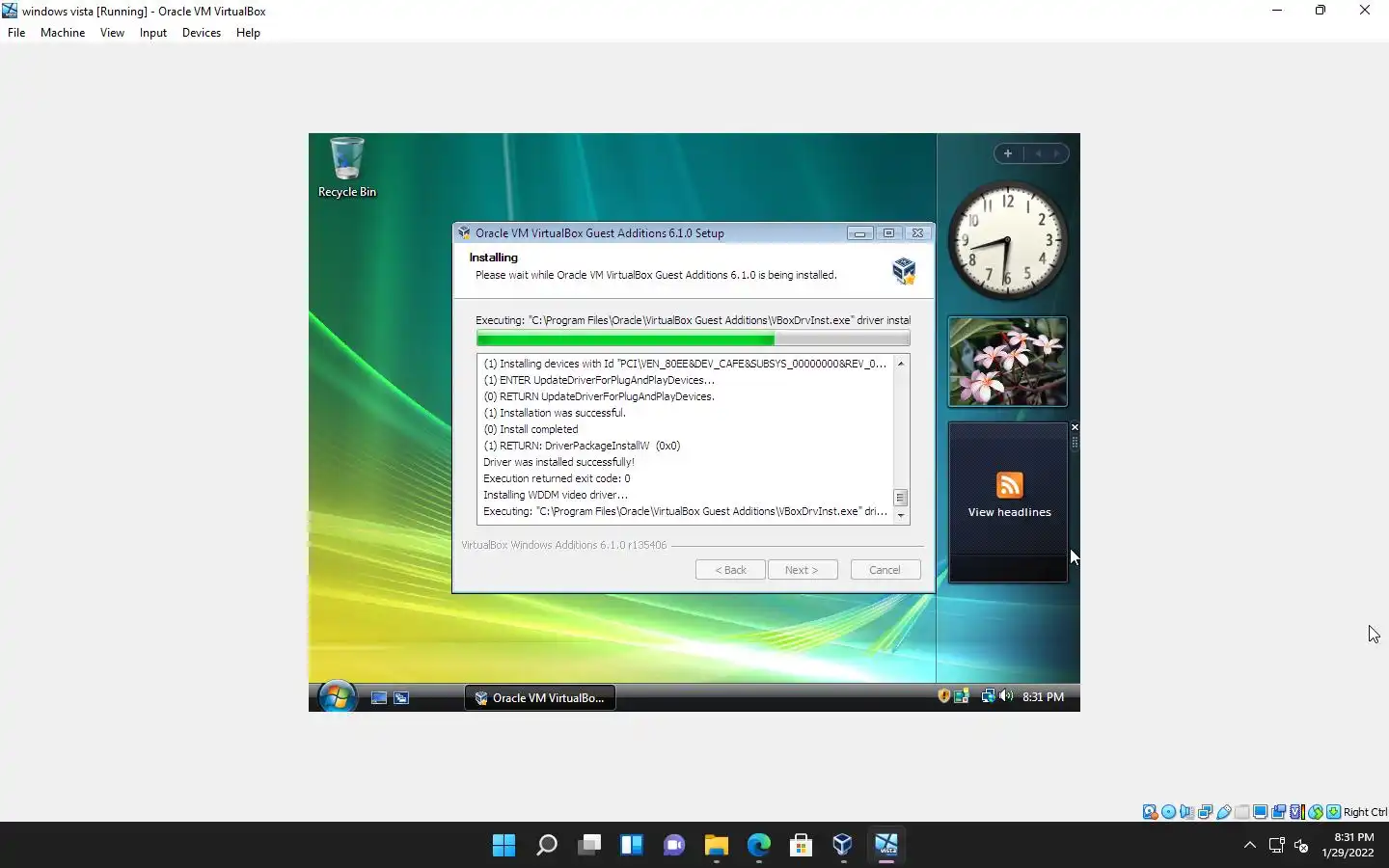This screenshot has height=868, width=1389.
Task: Click Oracle VM VirtualBo... Vista taskbar button
Action: tap(540, 697)
